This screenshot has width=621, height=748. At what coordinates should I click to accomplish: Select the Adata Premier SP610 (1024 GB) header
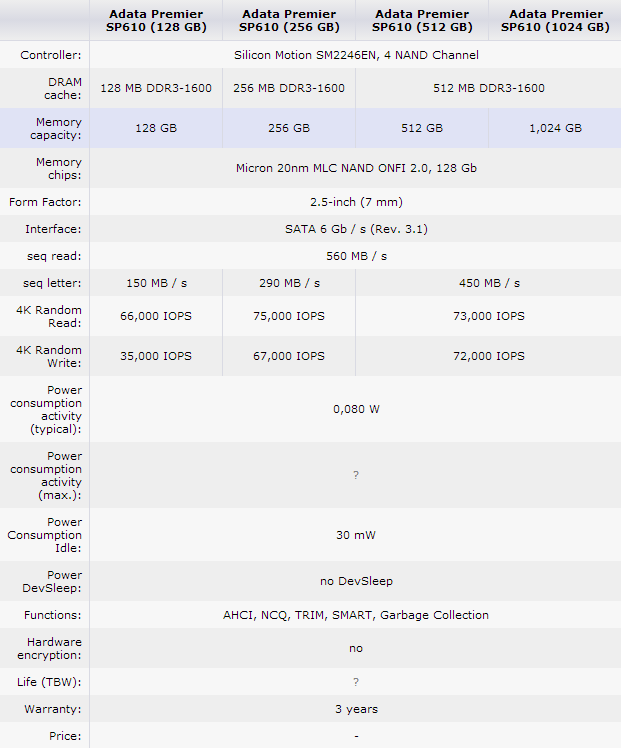[555, 21]
